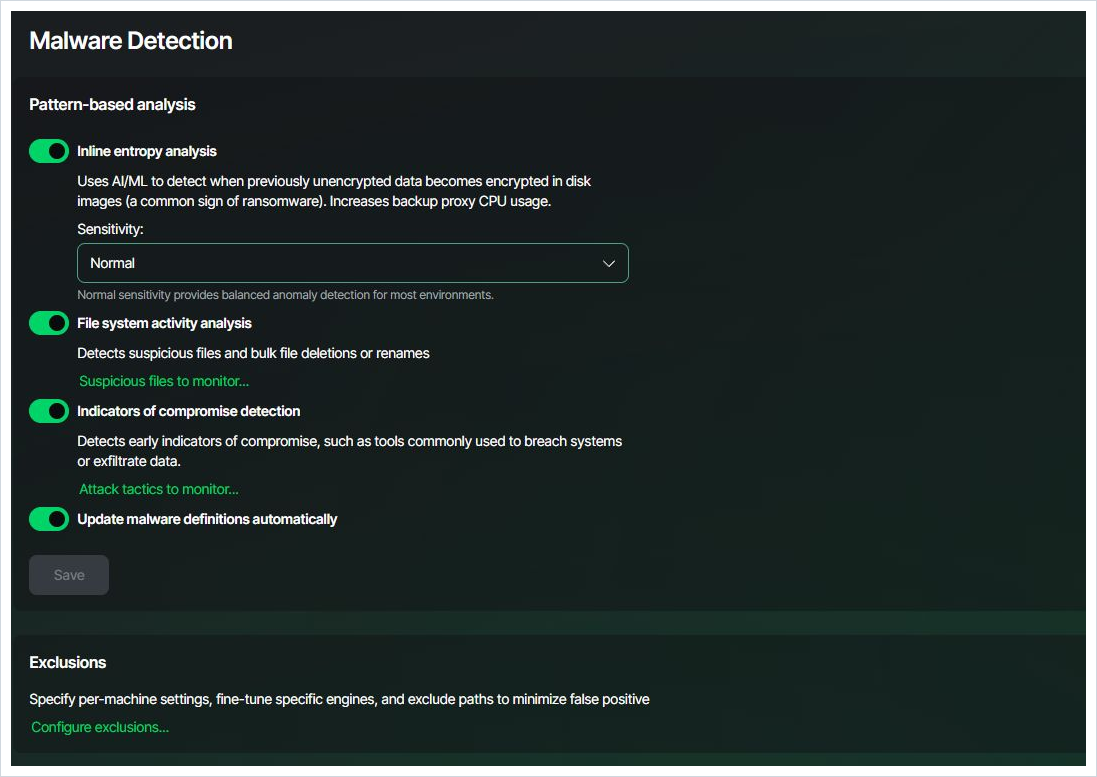
Task: Open Attack tactics to monitor link
Action: point(159,489)
